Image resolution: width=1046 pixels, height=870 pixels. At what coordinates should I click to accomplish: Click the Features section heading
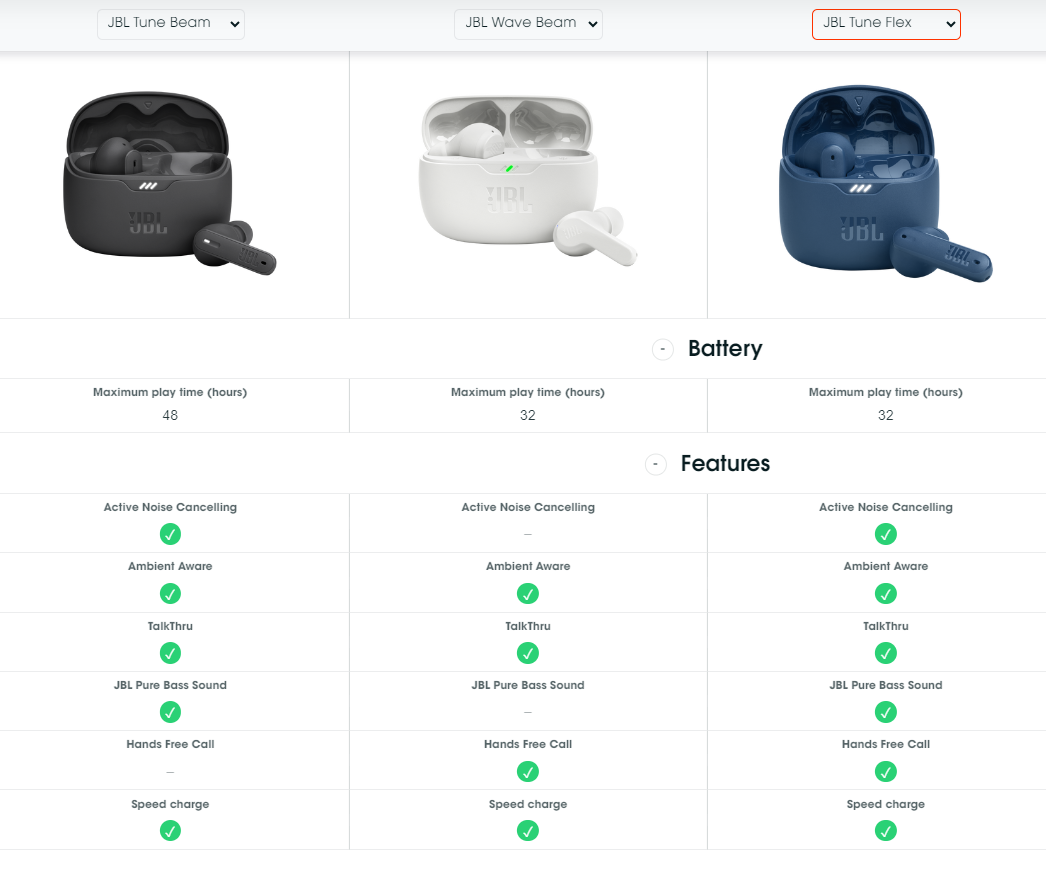pos(725,464)
